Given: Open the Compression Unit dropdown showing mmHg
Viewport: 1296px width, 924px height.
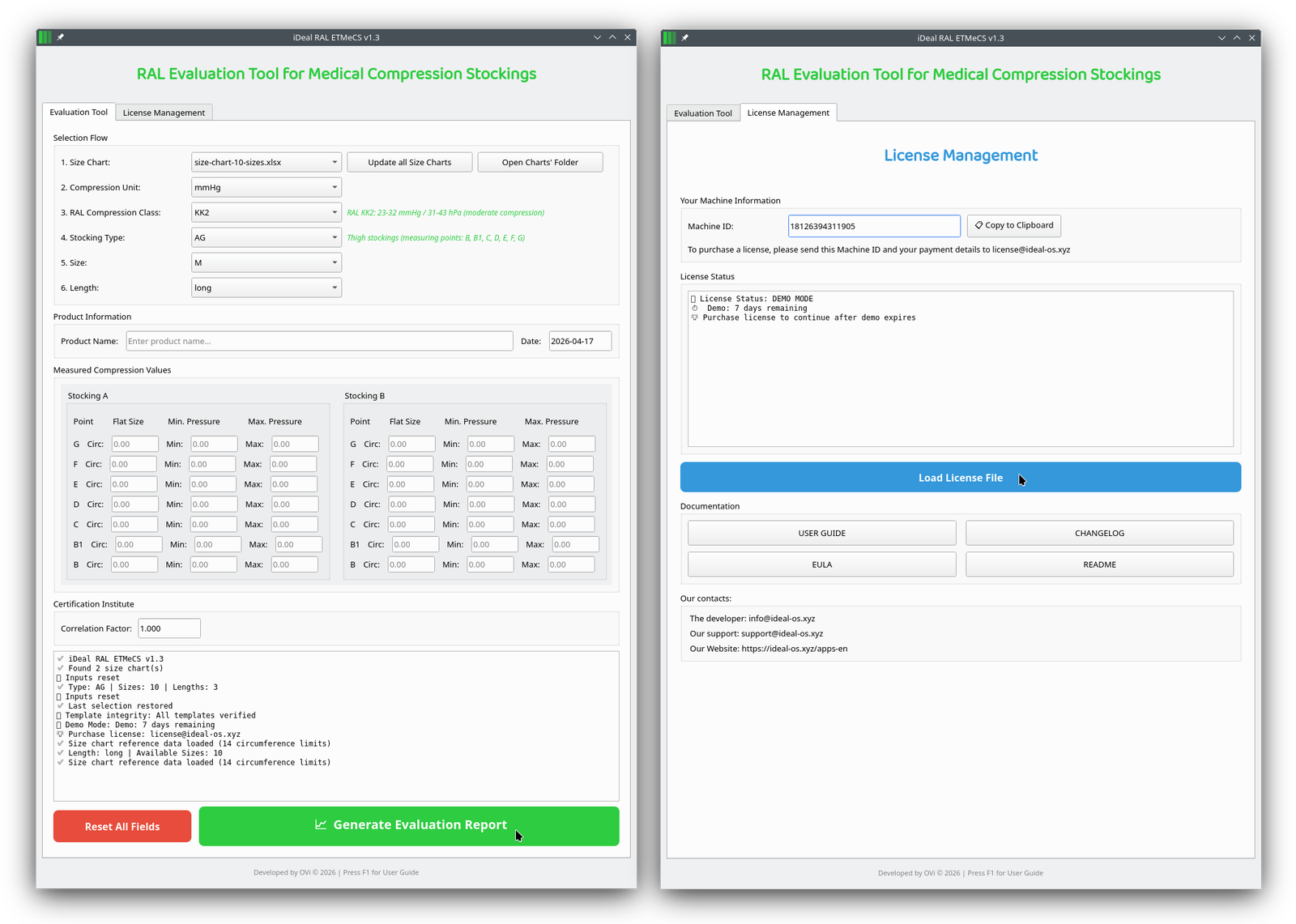Looking at the screenshot, I should tap(266, 187).
